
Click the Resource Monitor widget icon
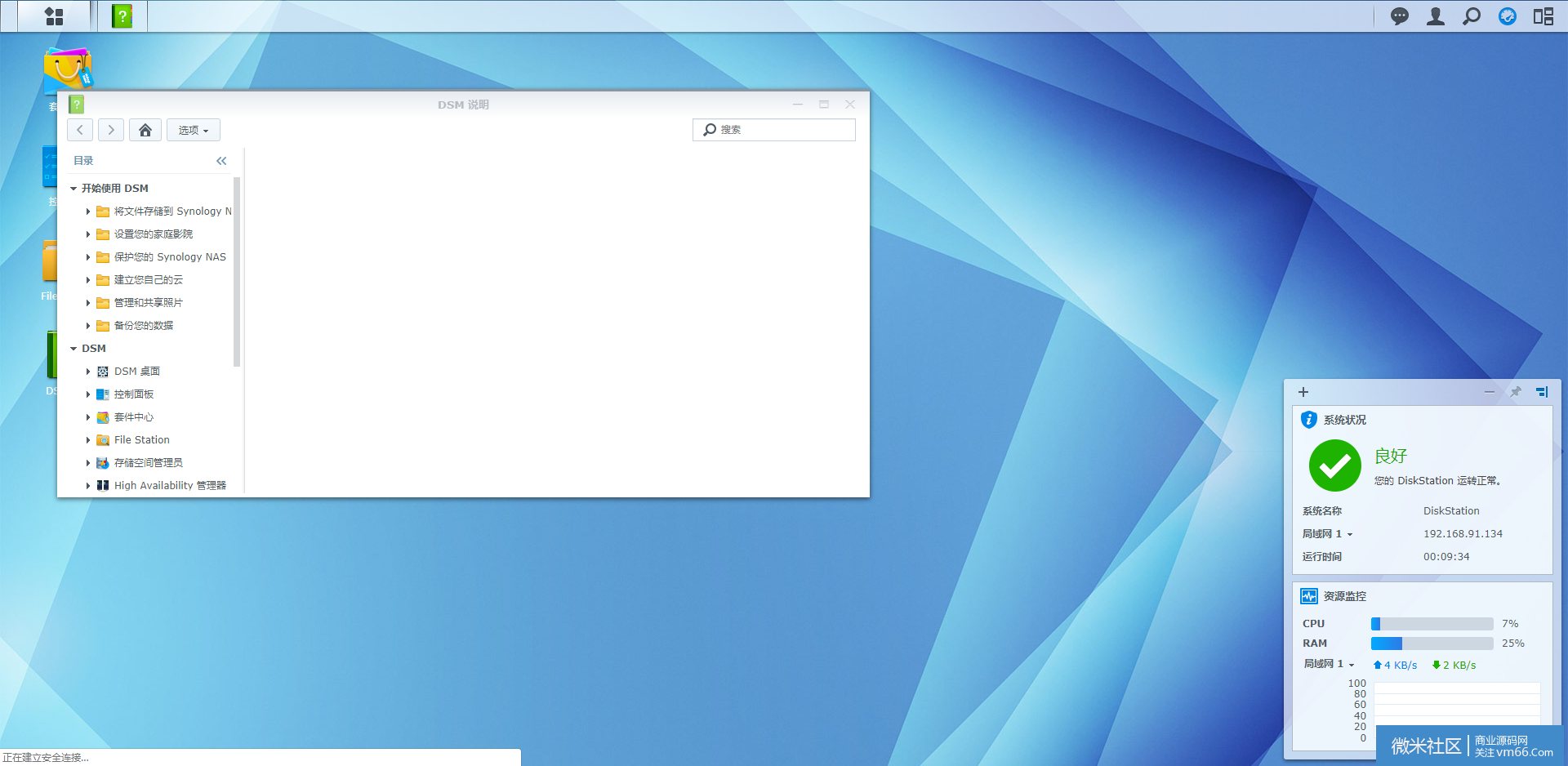pos(1309,596)
